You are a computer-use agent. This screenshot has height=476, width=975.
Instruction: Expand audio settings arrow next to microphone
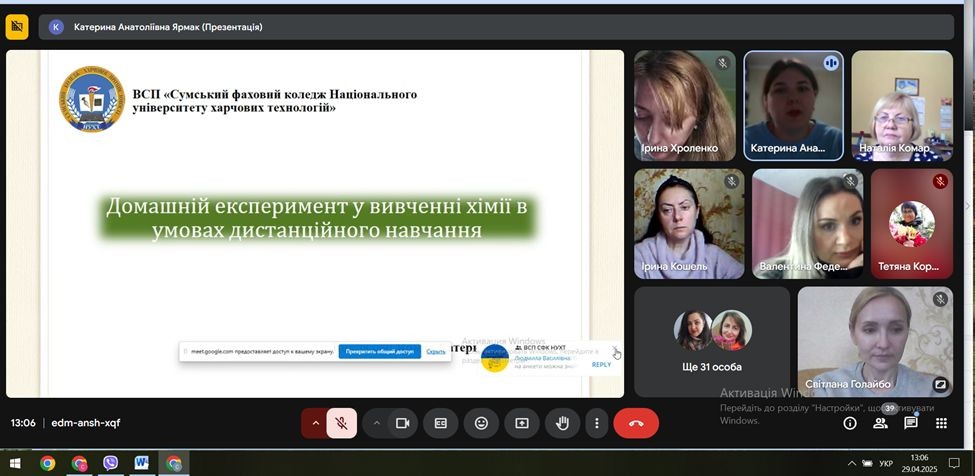[x=316, y=423]
